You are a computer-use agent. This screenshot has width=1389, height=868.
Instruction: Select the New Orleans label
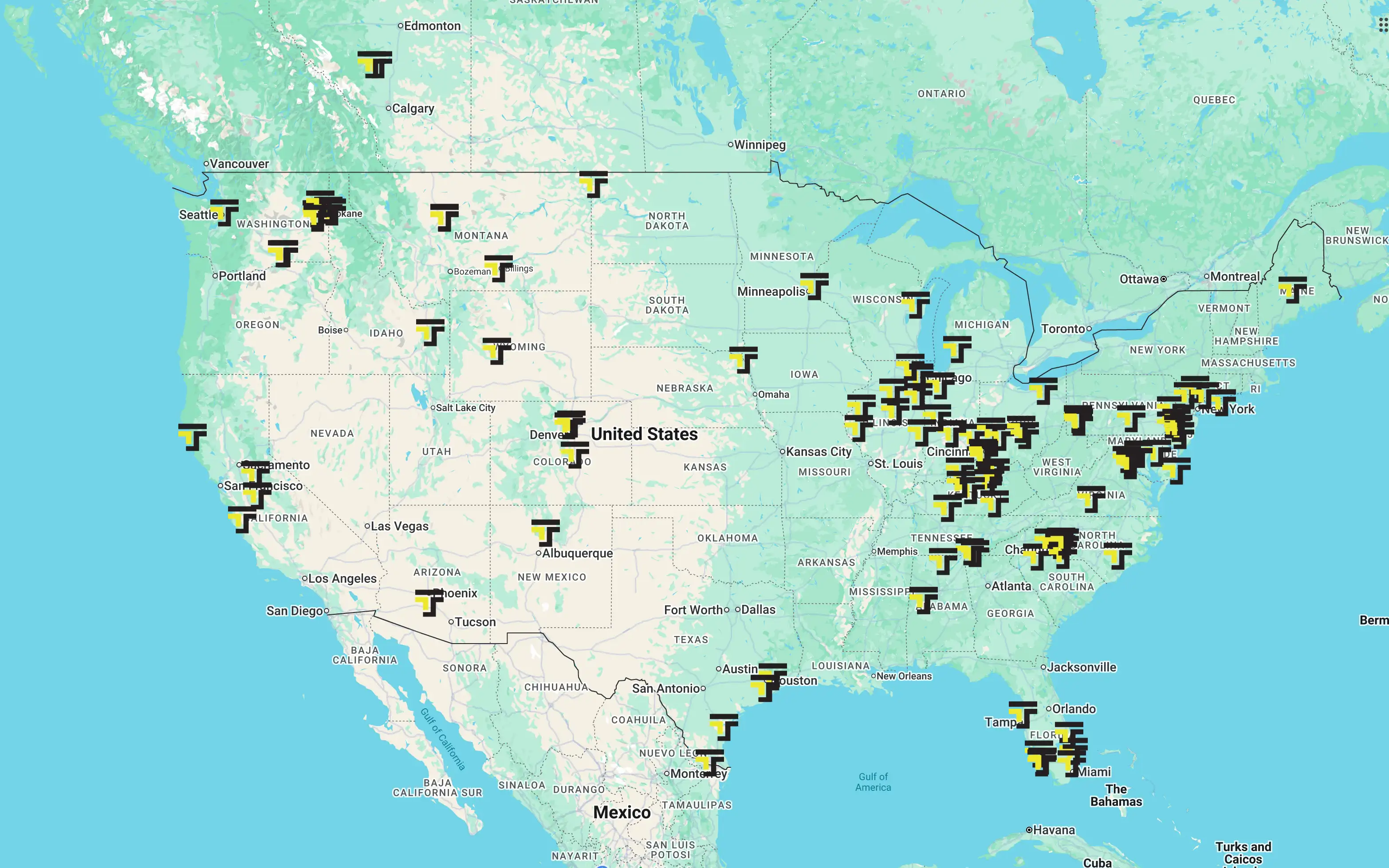coord(904,676)
